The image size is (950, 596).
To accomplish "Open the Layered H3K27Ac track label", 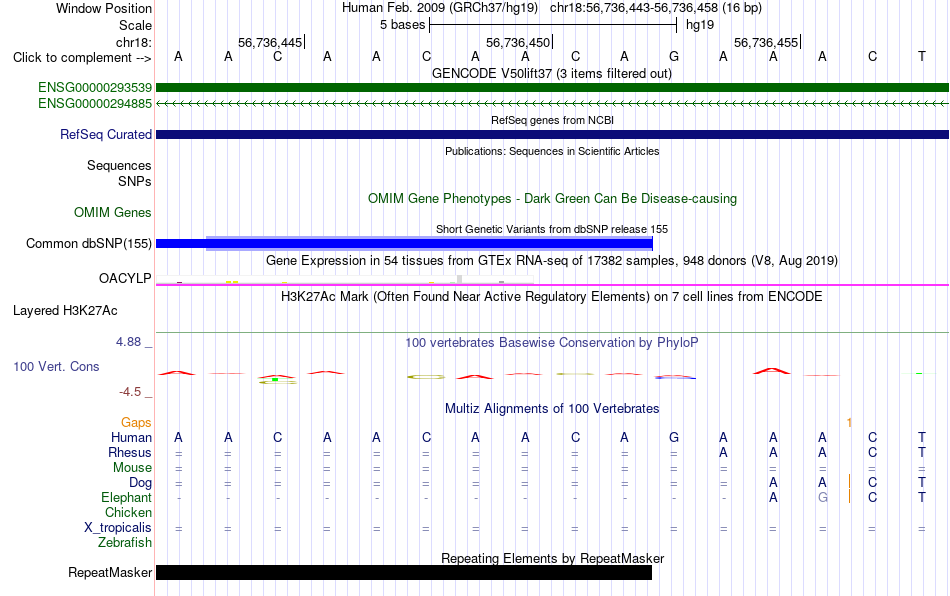I will [x=65, y=311].
